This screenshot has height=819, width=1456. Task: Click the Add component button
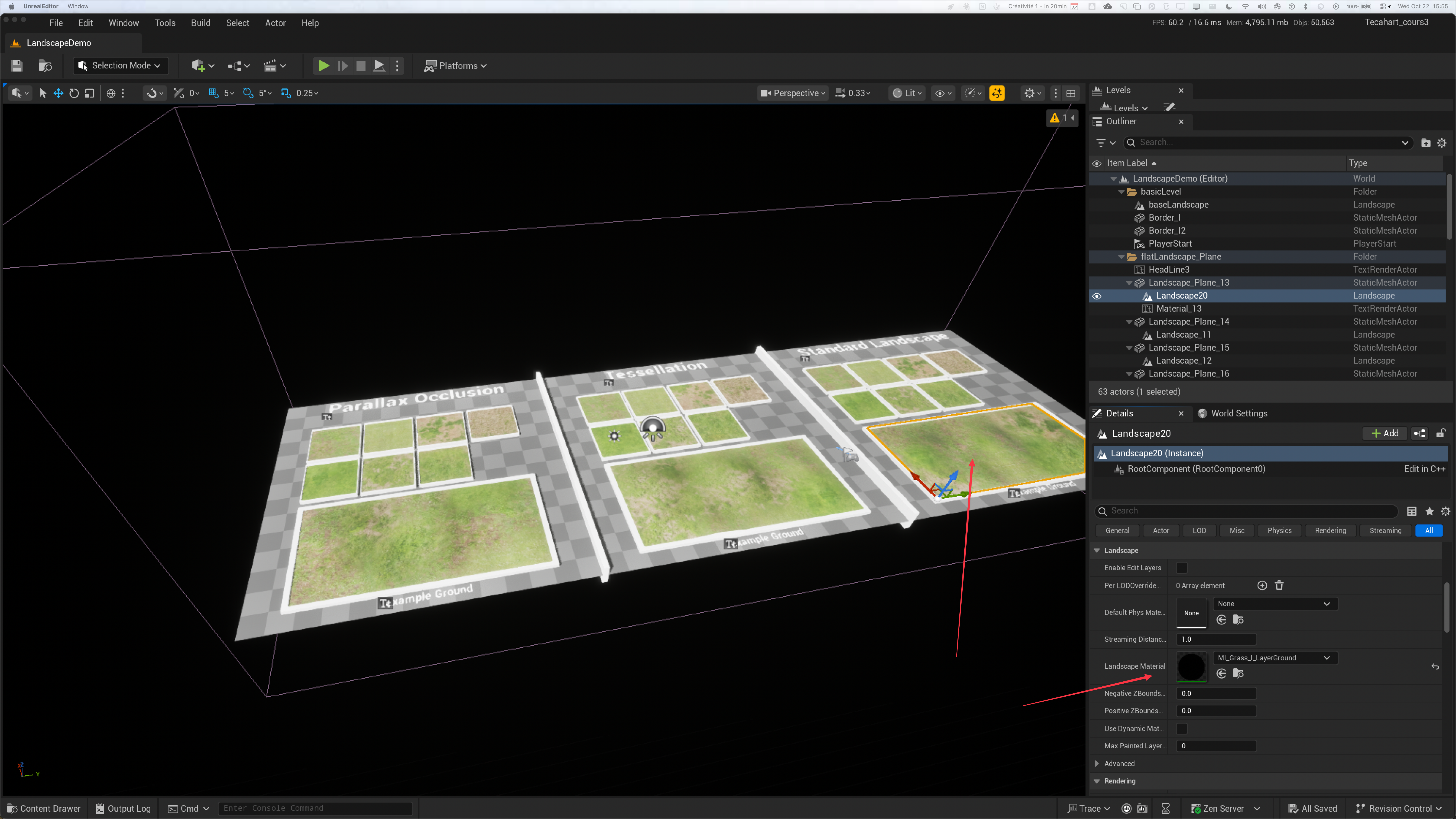tap(1385, 434)
